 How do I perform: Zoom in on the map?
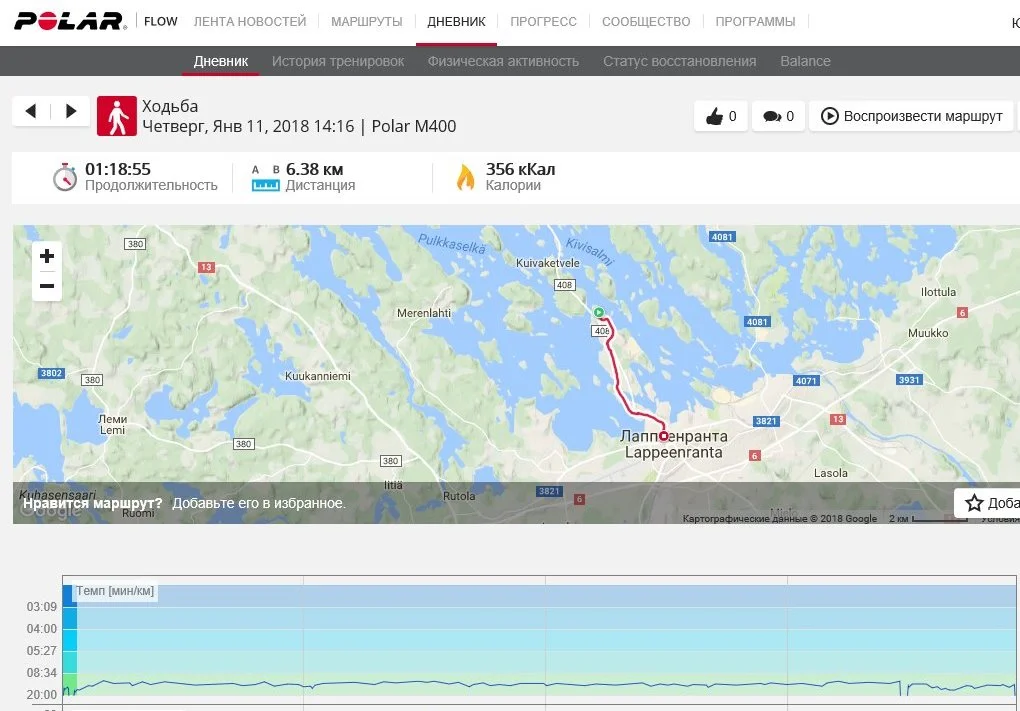(x=47, y=256)
